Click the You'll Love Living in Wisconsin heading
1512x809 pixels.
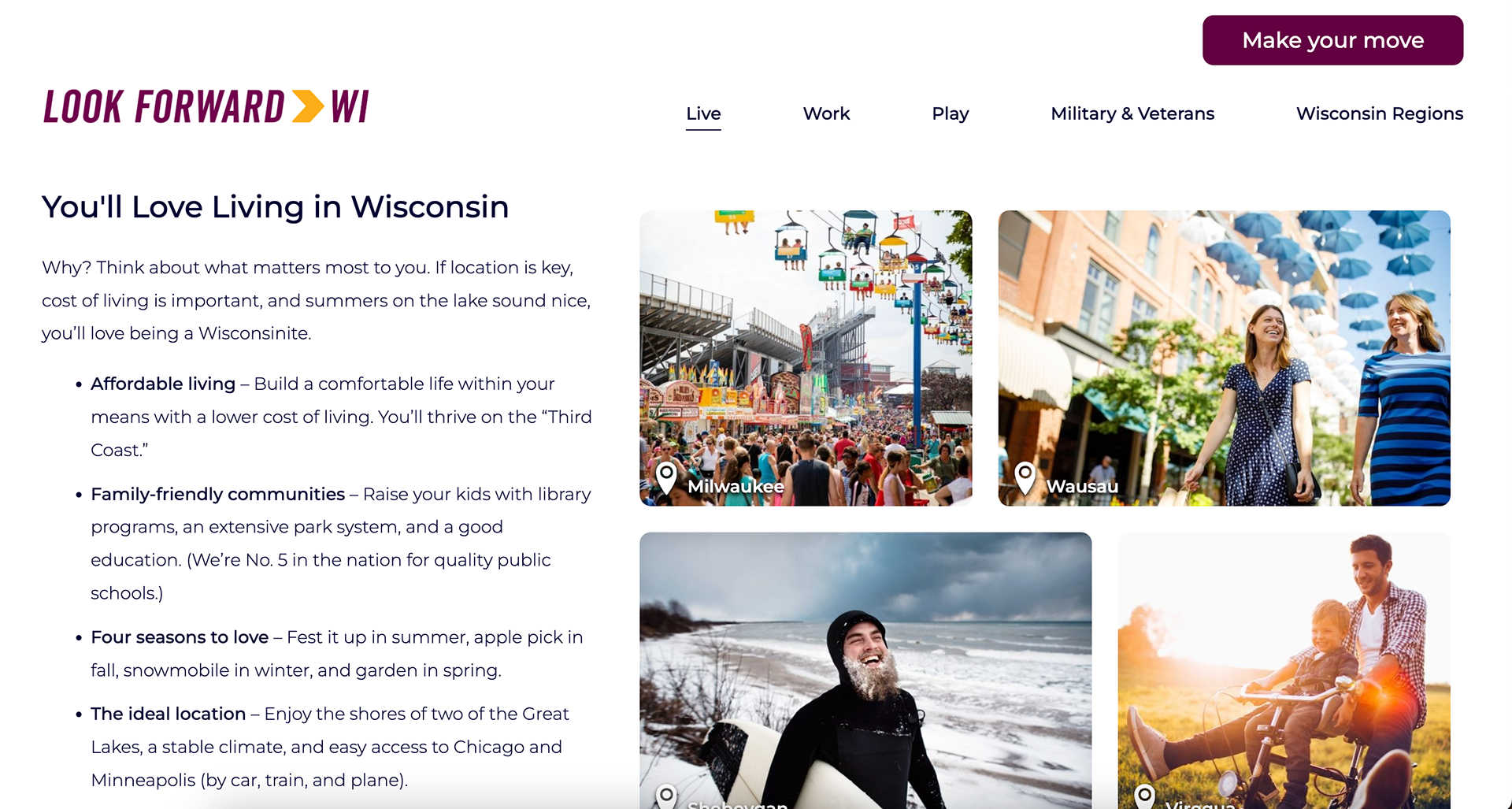275,207
